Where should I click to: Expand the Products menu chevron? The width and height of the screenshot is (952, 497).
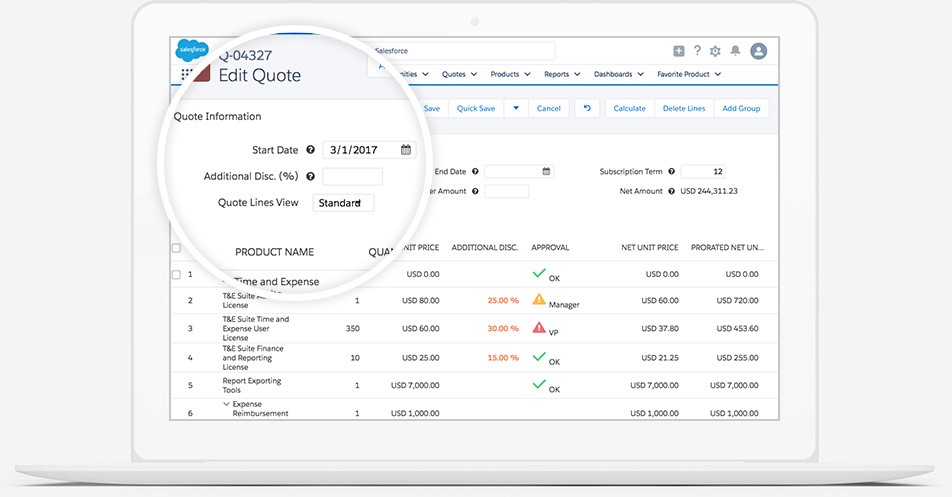coord(527,74)
